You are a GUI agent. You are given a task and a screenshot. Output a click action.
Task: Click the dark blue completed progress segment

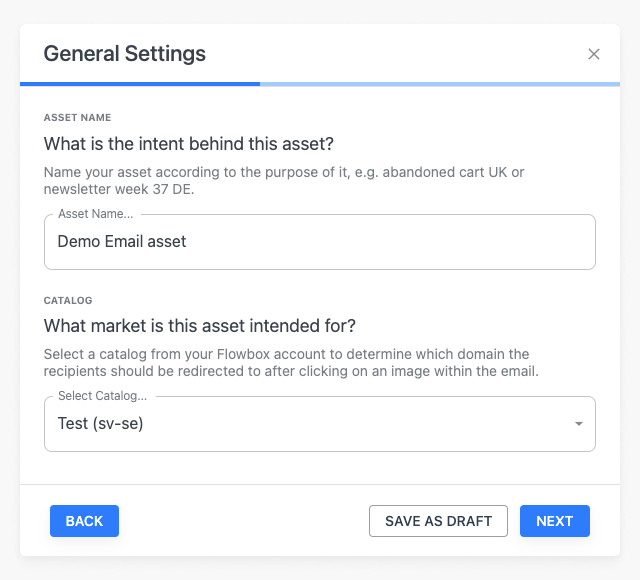140,84
